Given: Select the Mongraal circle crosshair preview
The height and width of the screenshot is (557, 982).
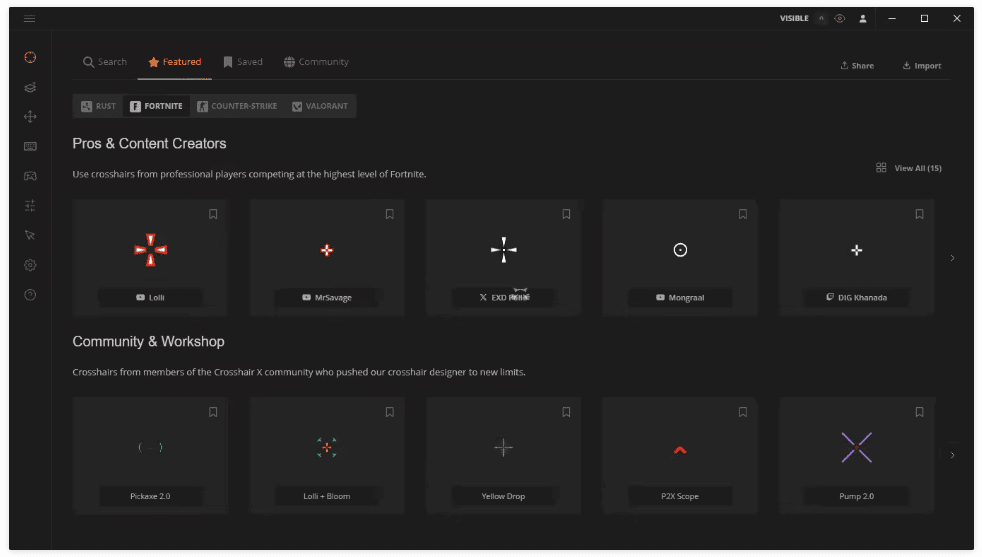Looking at the screenshot, I should tap(680, 250).
